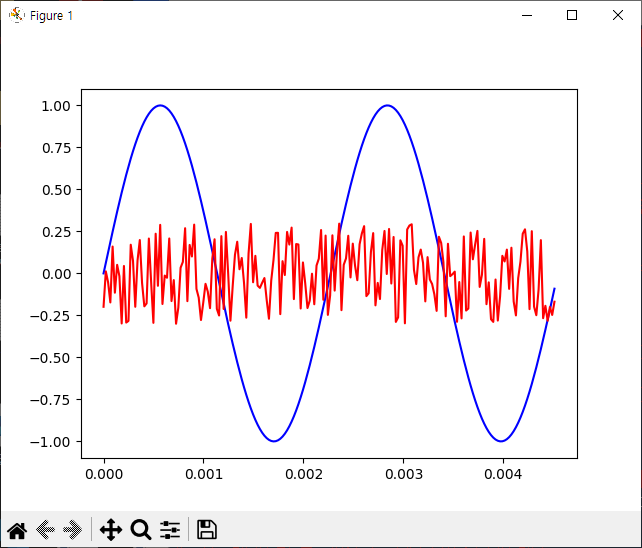Click the y-axis label −0.50
The height and width of the screenshot is (548, 642).
click(x=50, y=358)
